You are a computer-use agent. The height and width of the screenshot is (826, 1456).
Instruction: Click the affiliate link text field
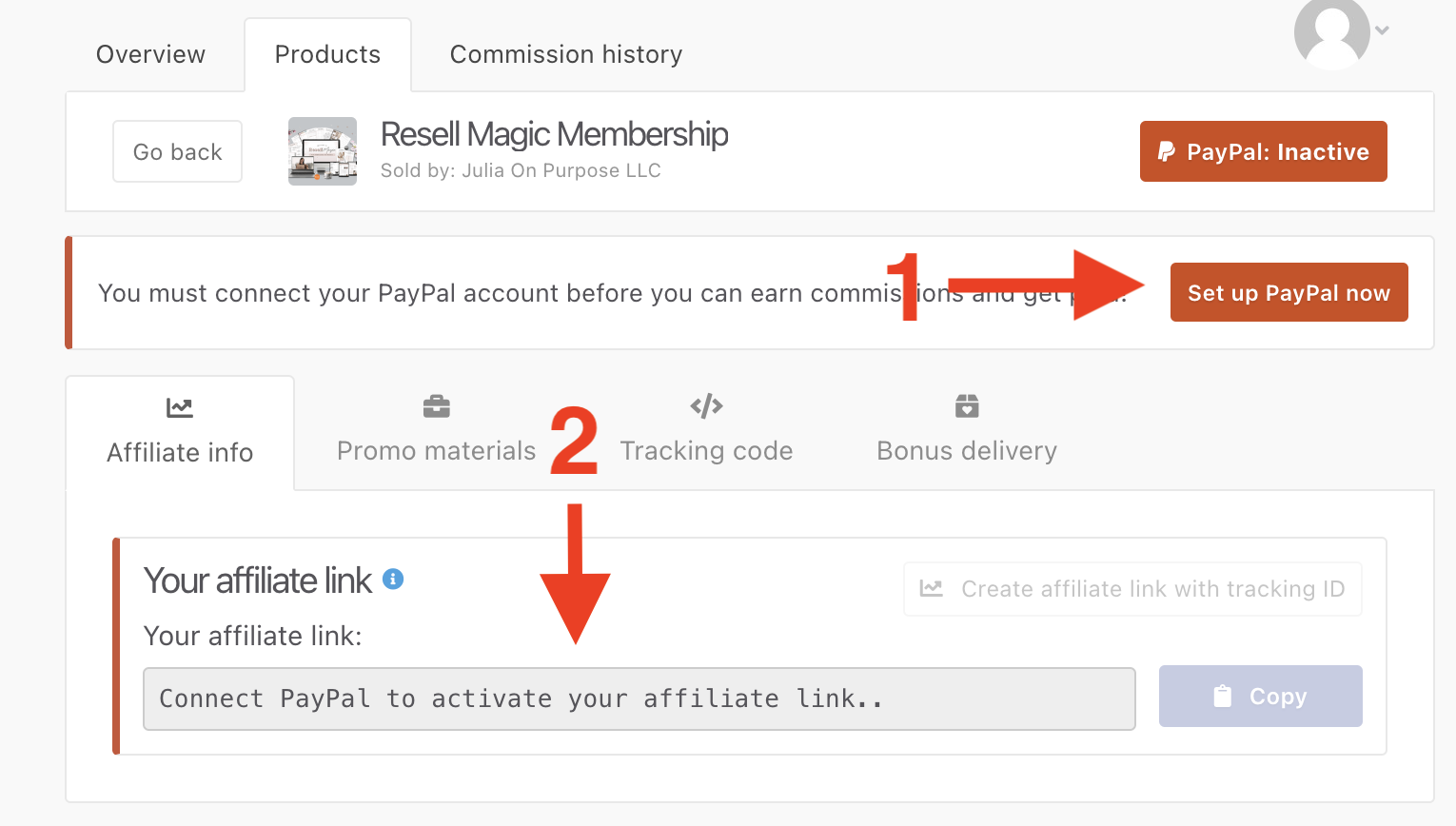(639, 698)
